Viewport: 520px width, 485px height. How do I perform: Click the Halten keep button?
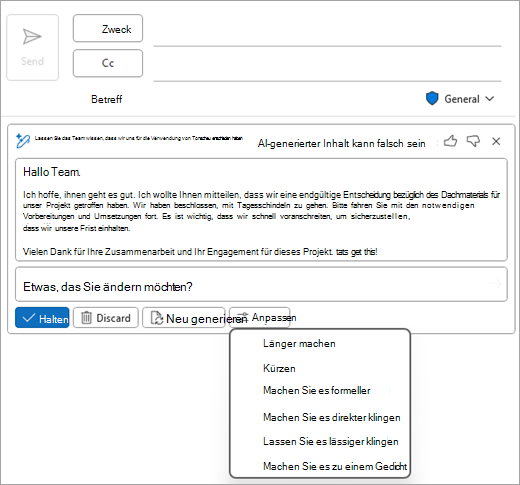pos(42,318)
